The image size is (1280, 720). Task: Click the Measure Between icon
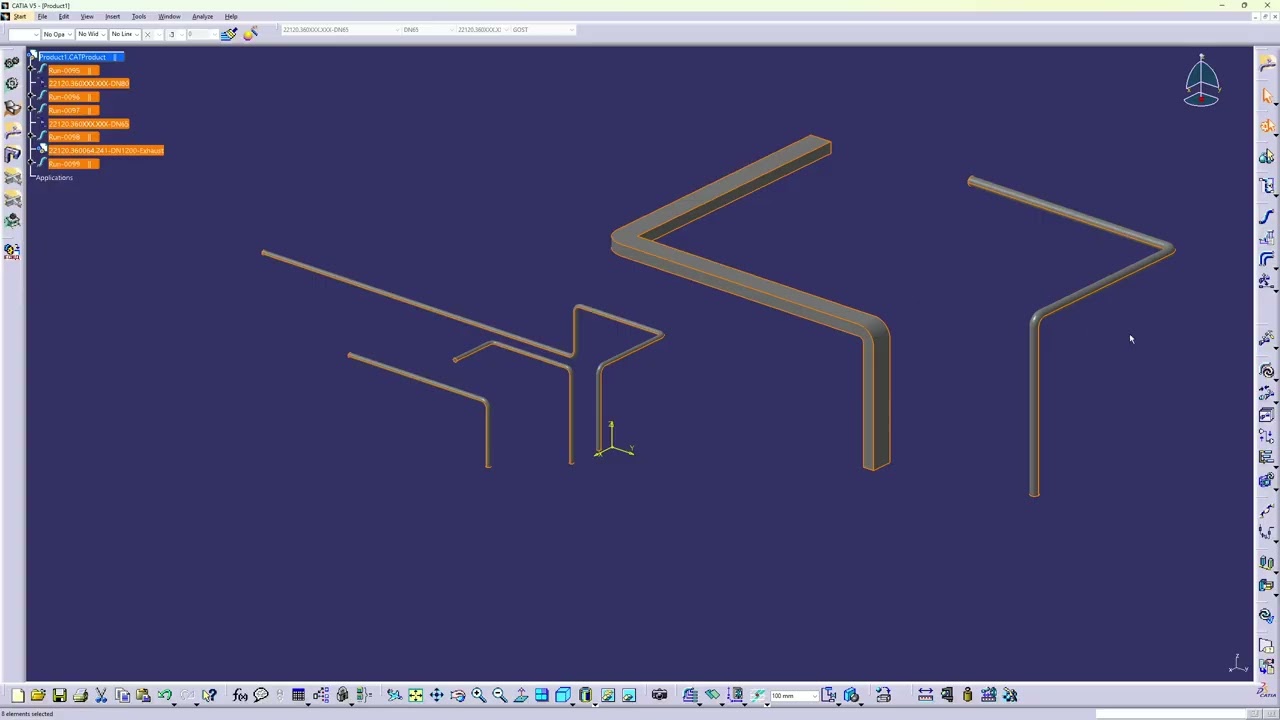[925, 695]
